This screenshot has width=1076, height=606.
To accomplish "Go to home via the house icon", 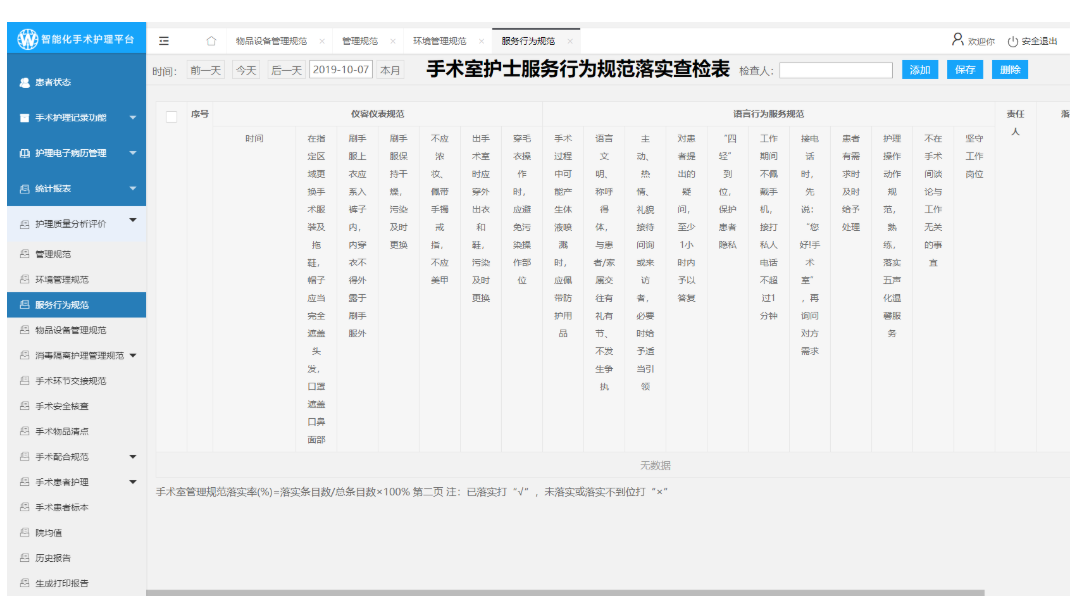I will 211,41.
